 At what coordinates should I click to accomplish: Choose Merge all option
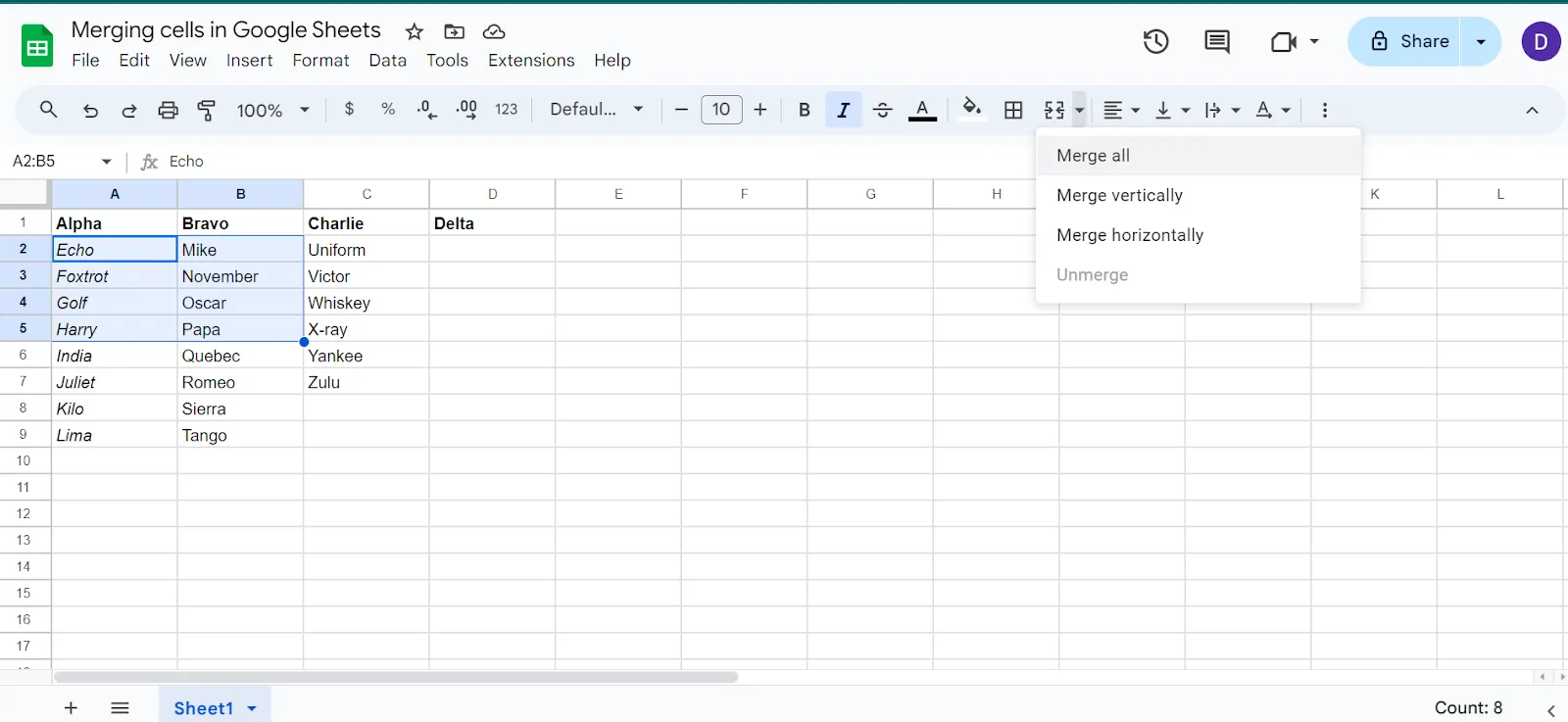1199,156
